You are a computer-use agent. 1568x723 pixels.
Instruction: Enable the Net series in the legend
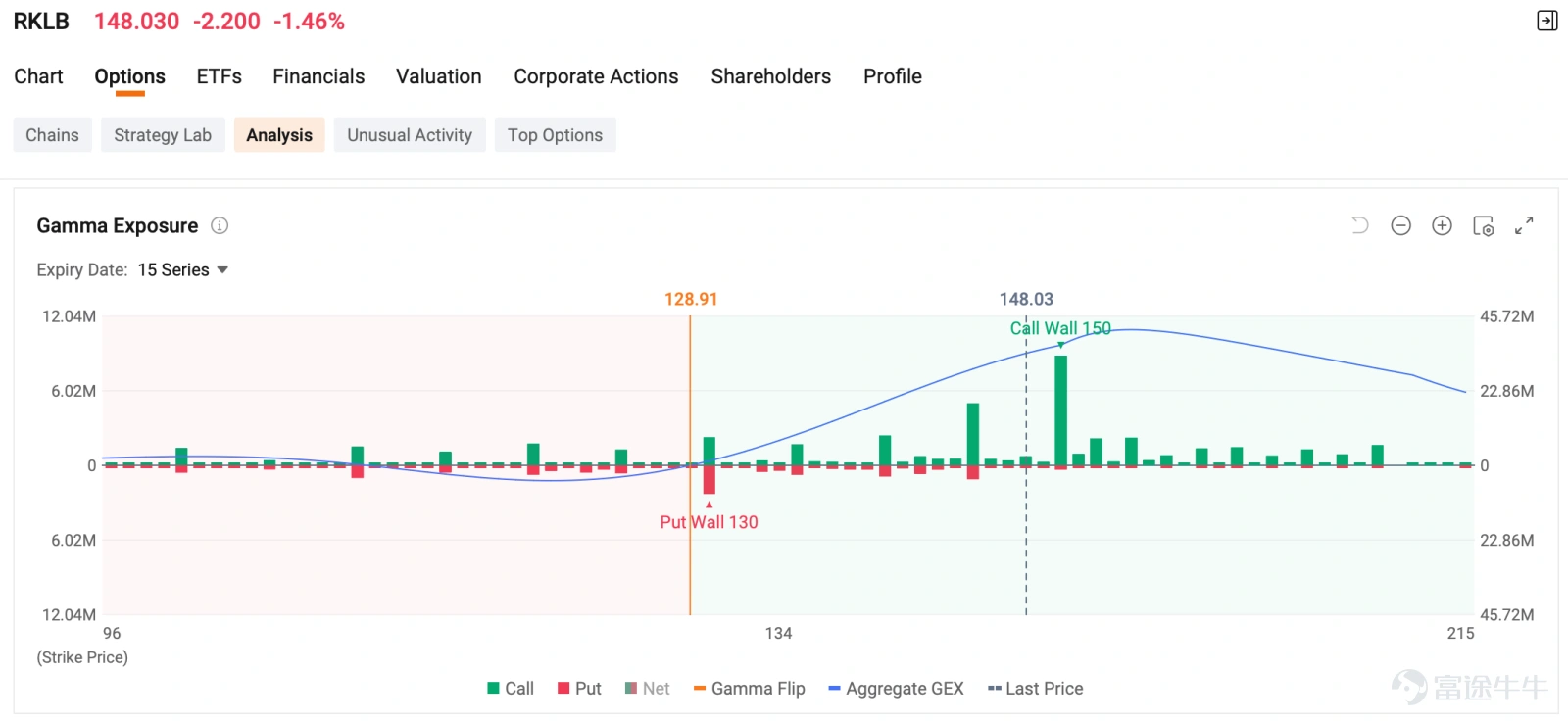pyautogui.click(x=648, y=689)
